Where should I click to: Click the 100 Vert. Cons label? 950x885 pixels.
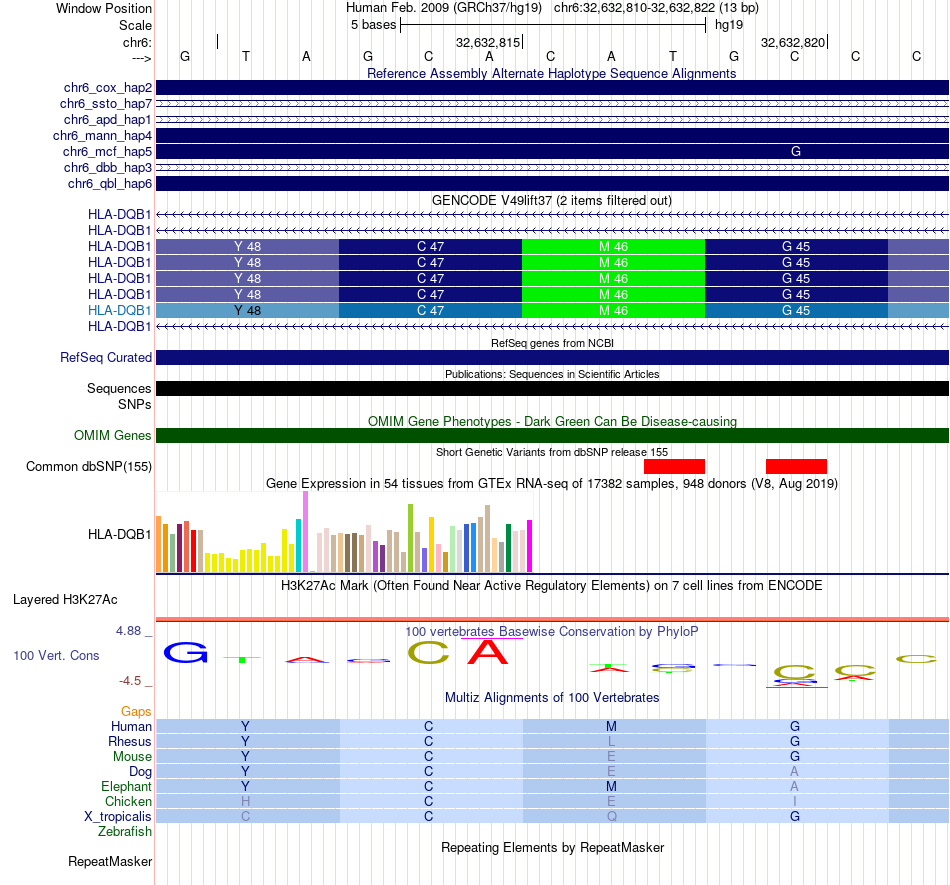tap(56, 655)
